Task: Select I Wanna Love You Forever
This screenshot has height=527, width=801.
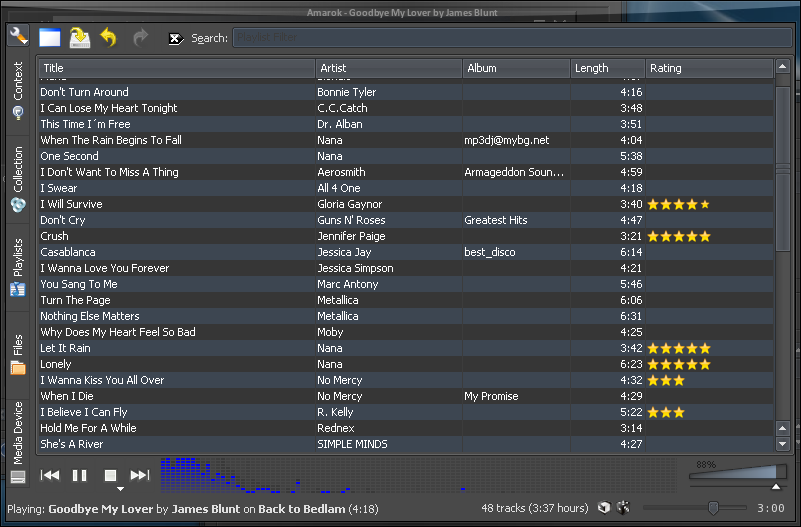Action: pyautogui.click(x=406, y=268)
